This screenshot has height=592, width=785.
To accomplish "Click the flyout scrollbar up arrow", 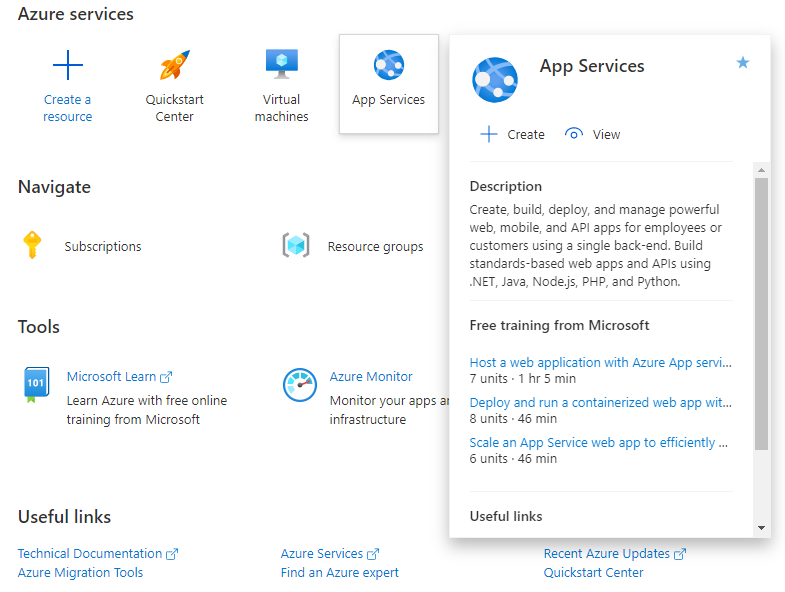I will [761, 170].
